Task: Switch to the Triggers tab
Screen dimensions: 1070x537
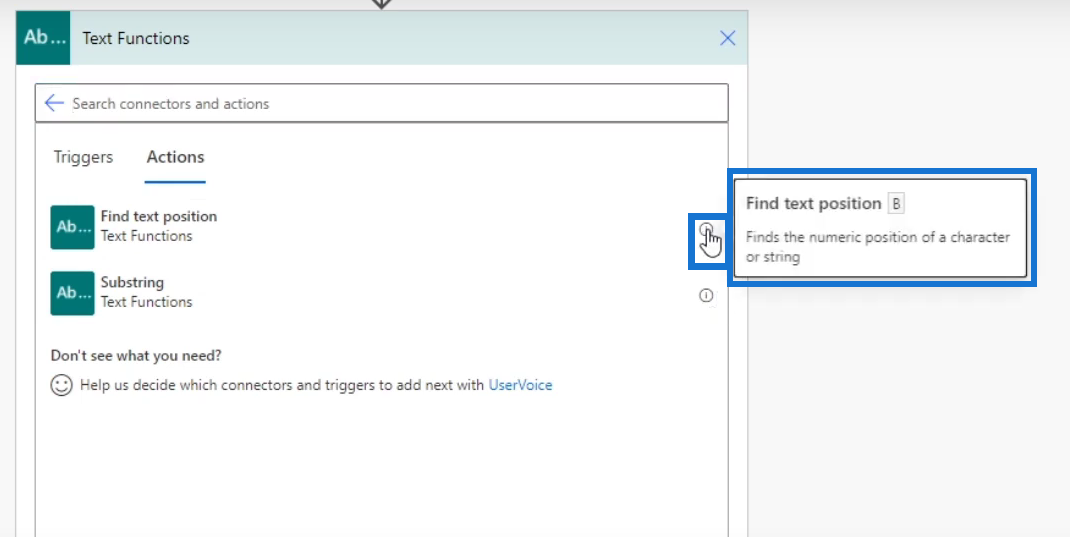Action: pos(83,157)
